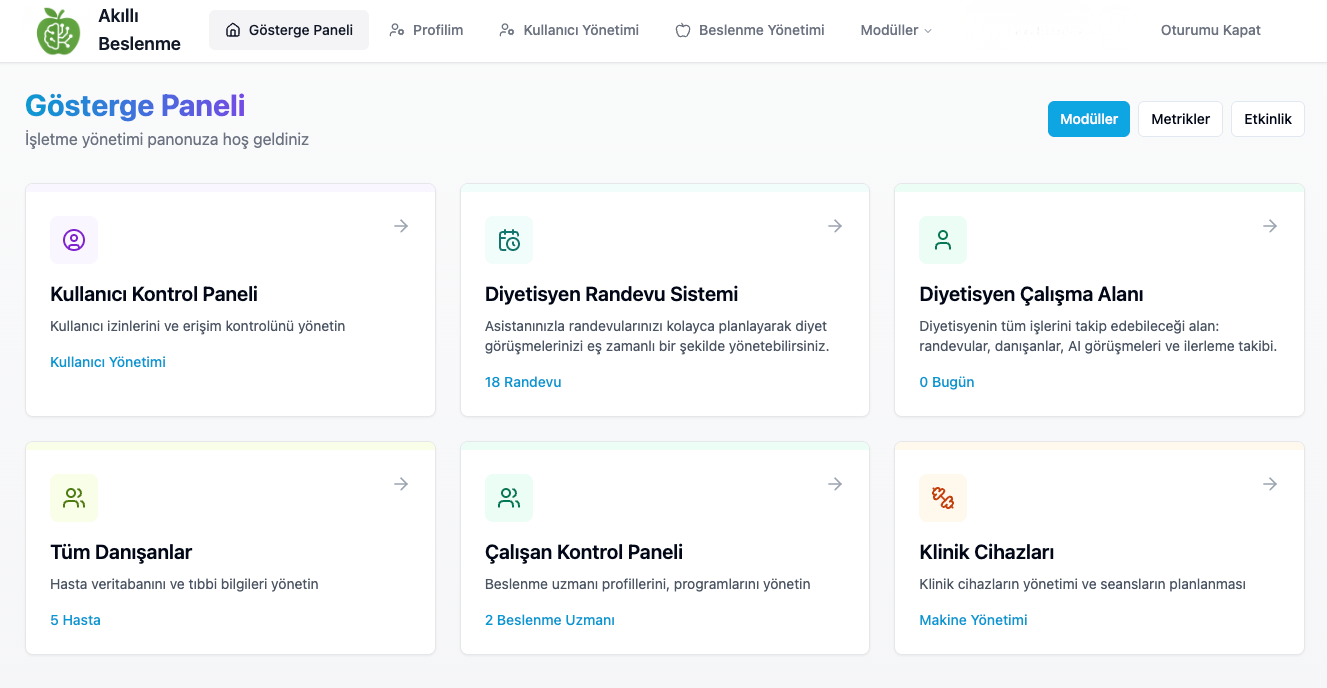Click the people icon on Tüm Danışanlar card
1327x688 pixels.
74,498
